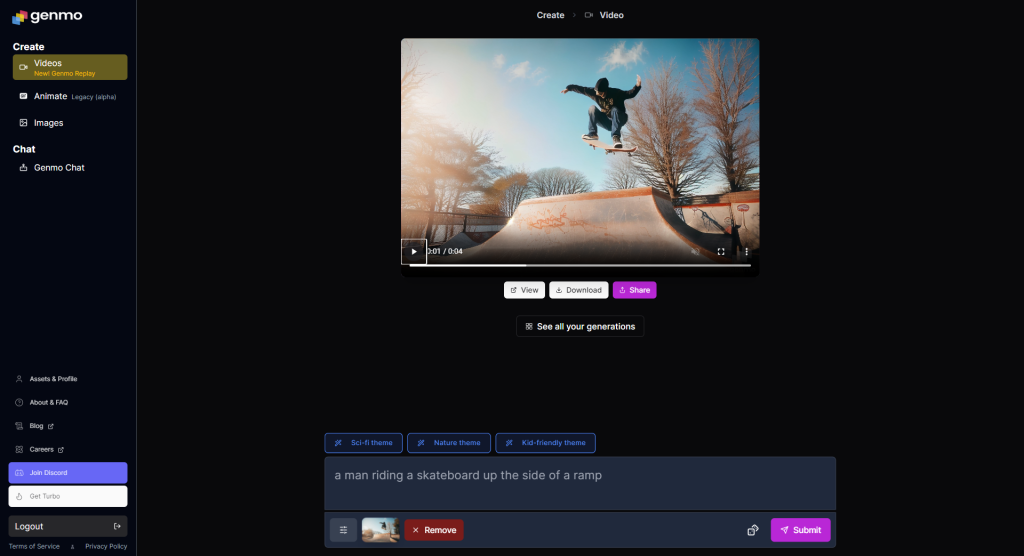Click the Videos camera icon

24,67
